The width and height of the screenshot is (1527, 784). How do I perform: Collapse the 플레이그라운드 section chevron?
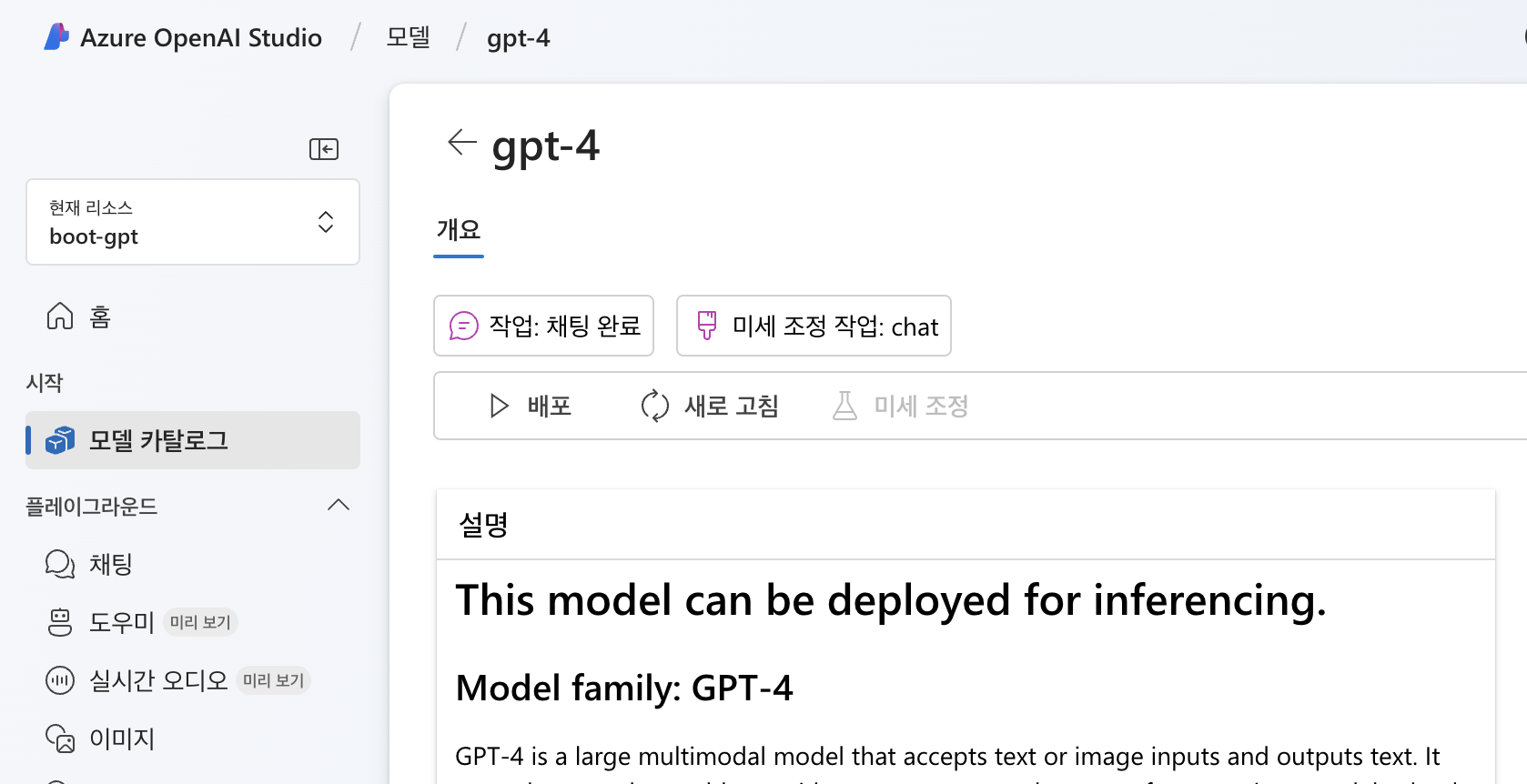(x=339, y=506)
